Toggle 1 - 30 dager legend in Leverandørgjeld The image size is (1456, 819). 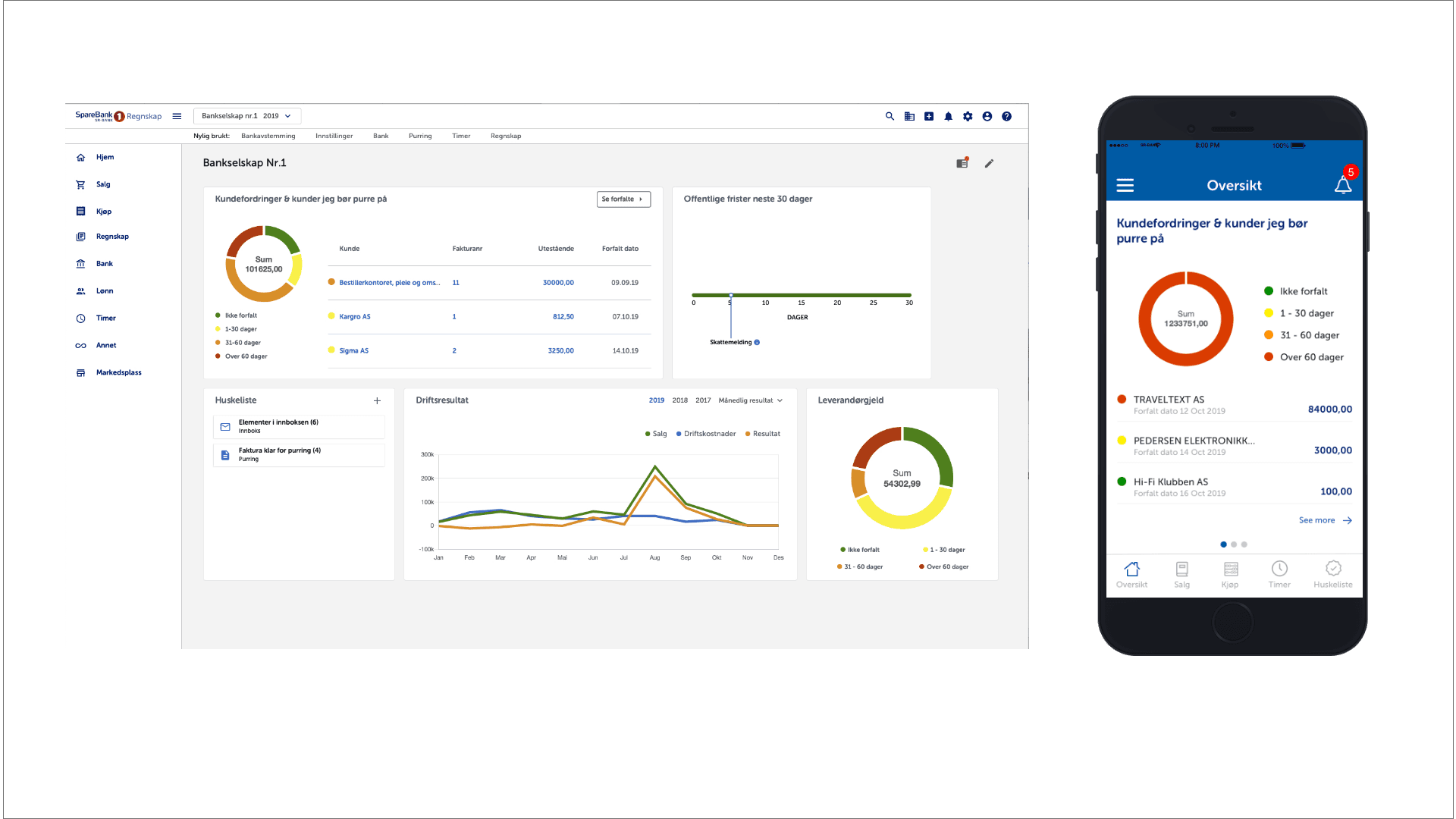(943, 550)
